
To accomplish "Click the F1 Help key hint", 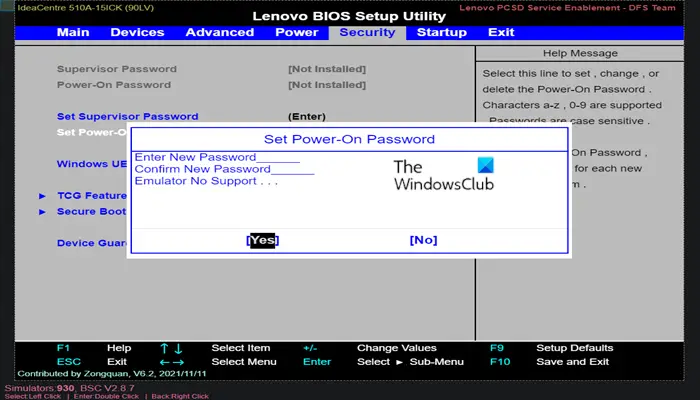I will coord(94,348).
